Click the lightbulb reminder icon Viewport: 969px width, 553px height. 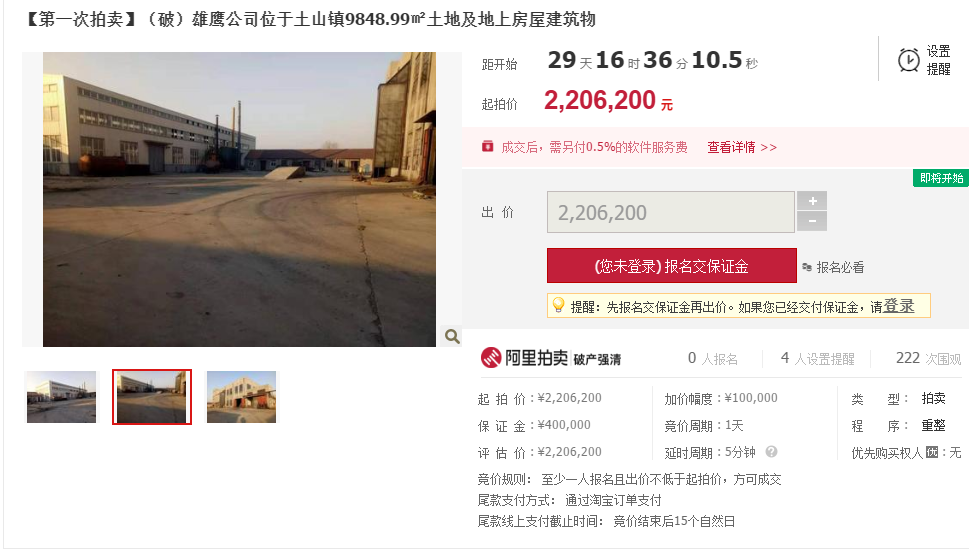(558, 305)
